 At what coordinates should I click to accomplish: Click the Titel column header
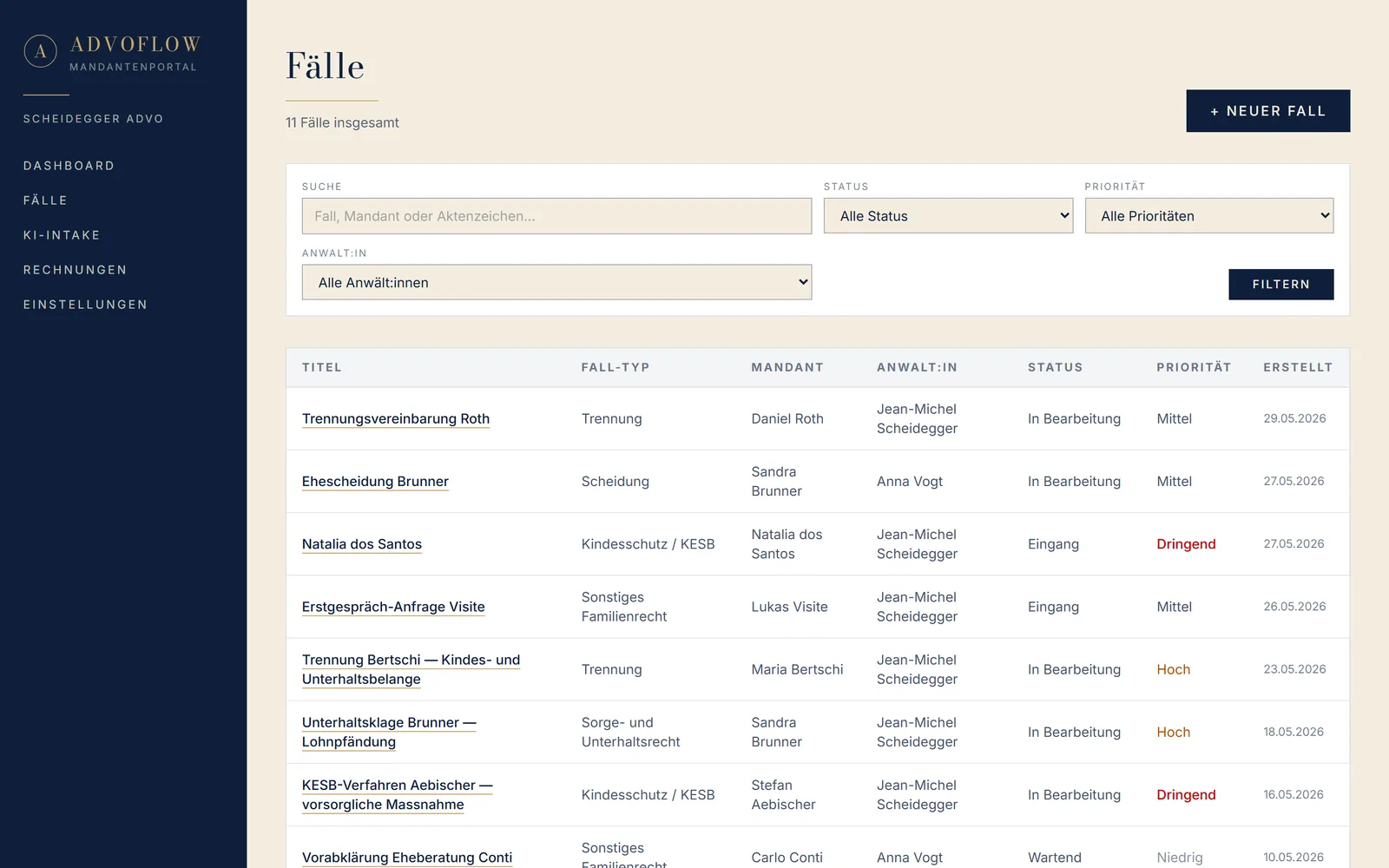pos(321,367)
